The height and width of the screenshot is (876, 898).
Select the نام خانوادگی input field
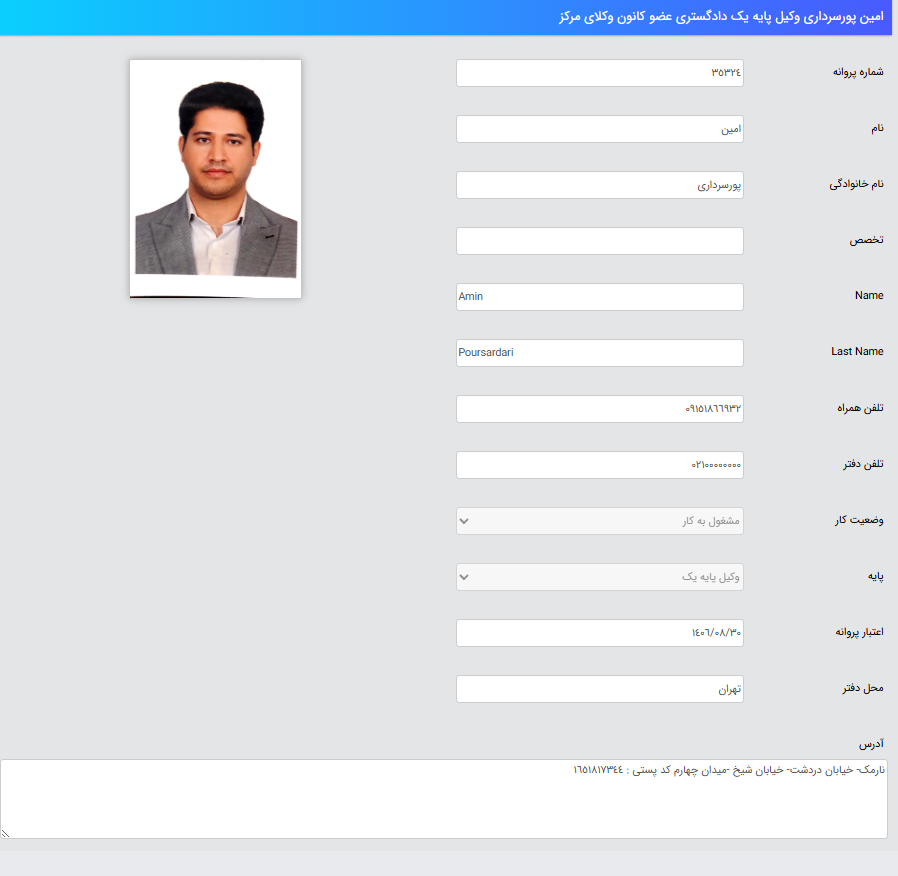pyautogui.click(x=599, y=185)
